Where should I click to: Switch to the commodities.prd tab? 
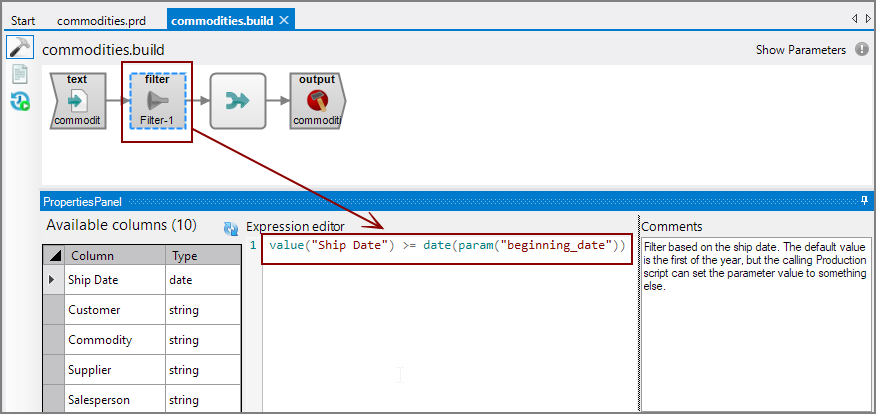tap(101, 21)
